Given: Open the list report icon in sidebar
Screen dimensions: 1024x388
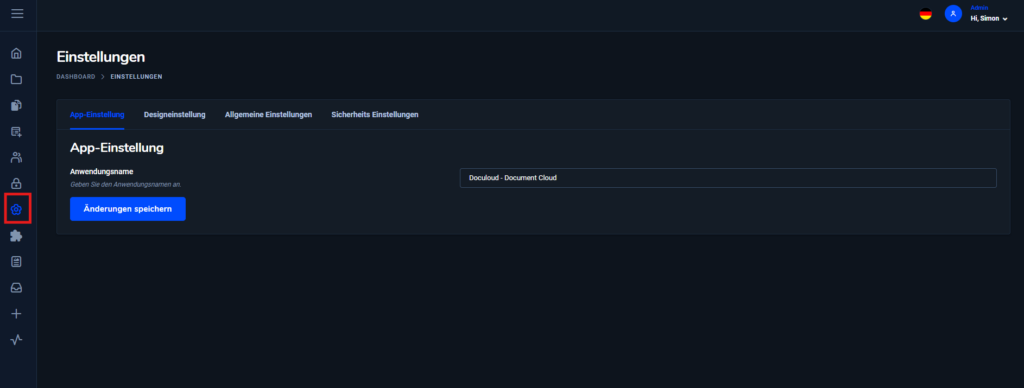Looking at the screenshot, I should click(x=16, y=262).
